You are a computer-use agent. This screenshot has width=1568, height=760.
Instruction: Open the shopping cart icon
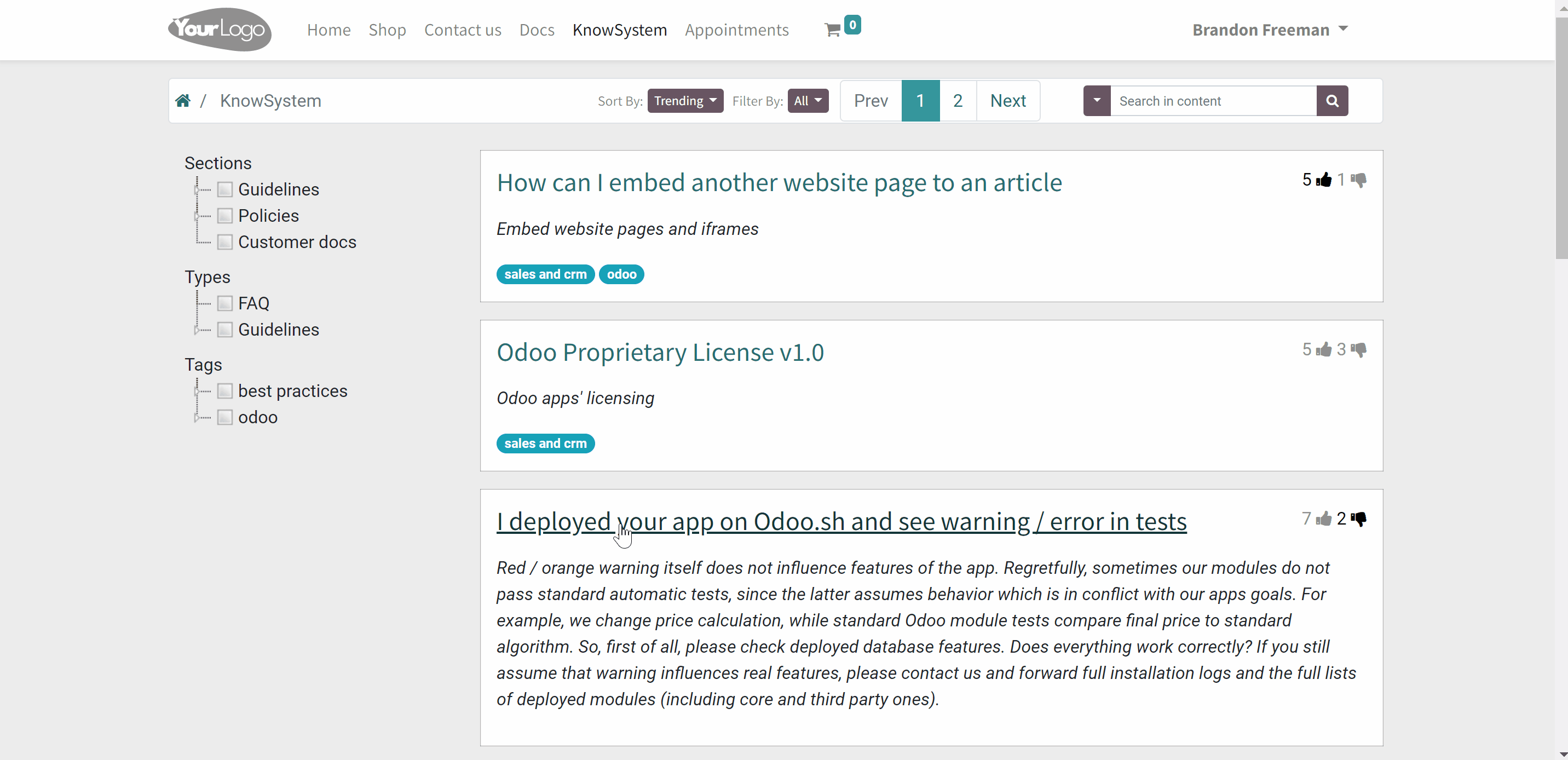pyautogui.click(x=832, y=30)
